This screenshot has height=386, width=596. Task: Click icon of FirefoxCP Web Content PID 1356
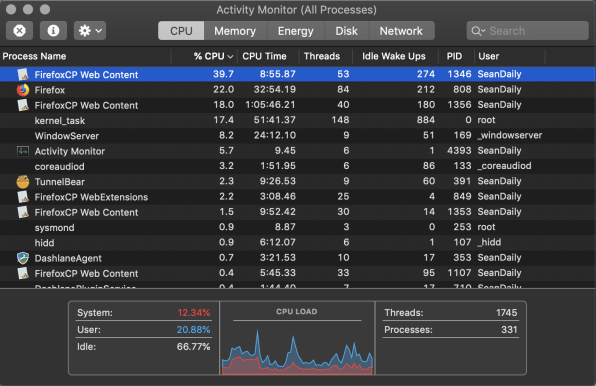(x=23, y=105)
